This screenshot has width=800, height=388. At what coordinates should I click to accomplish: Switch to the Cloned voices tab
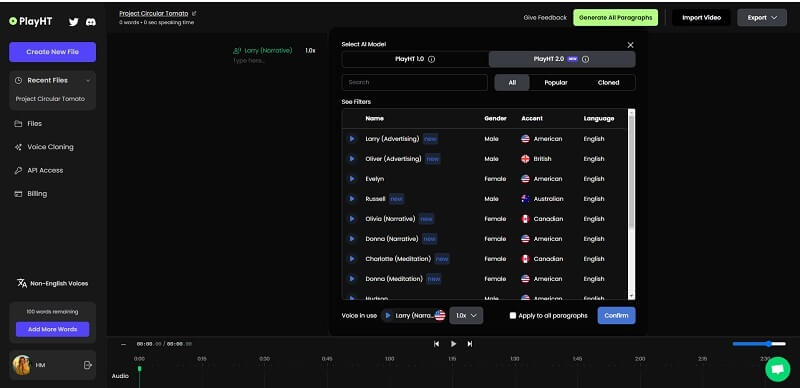608,82
